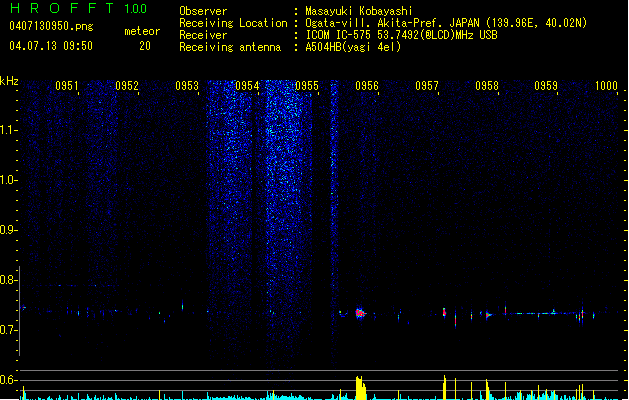The height and width of the screenshot is (400, 629).
Task: Click the meteor label
Action: 142,31
